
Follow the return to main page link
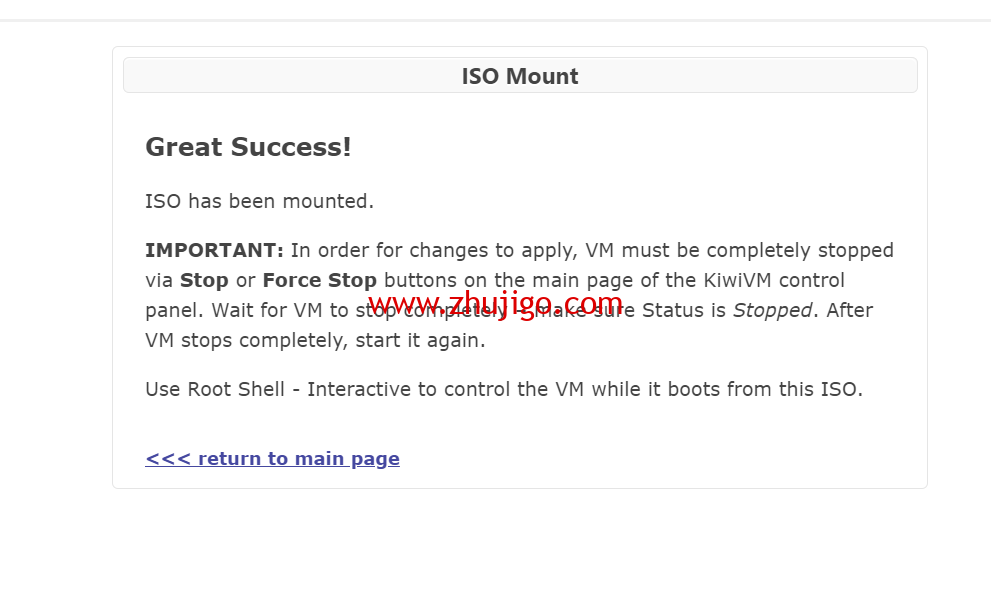272,459
